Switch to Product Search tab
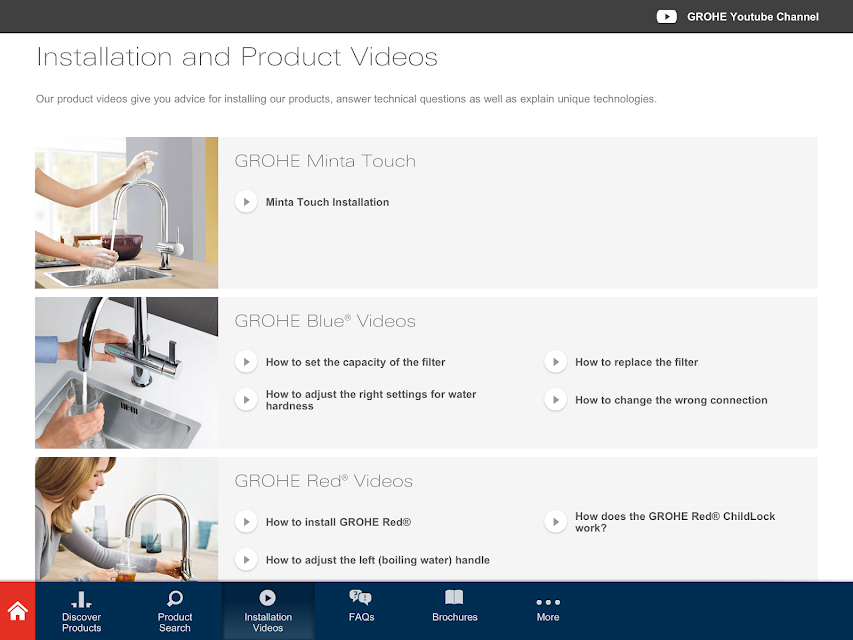Image resolution: width=853 pixels, height=640 pixels. 175,611
